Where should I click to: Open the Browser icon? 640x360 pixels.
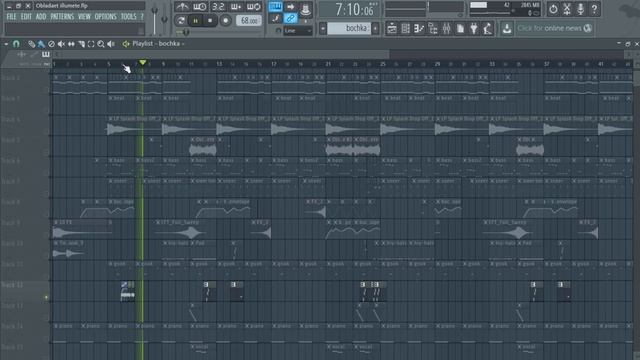[433, 29]
